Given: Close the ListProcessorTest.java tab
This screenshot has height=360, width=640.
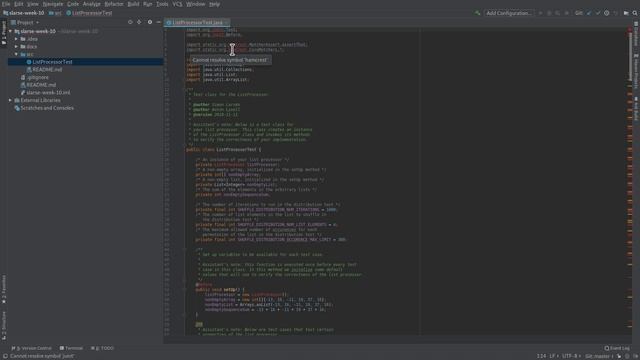Looking at the screenshot, I should [227, 23].
